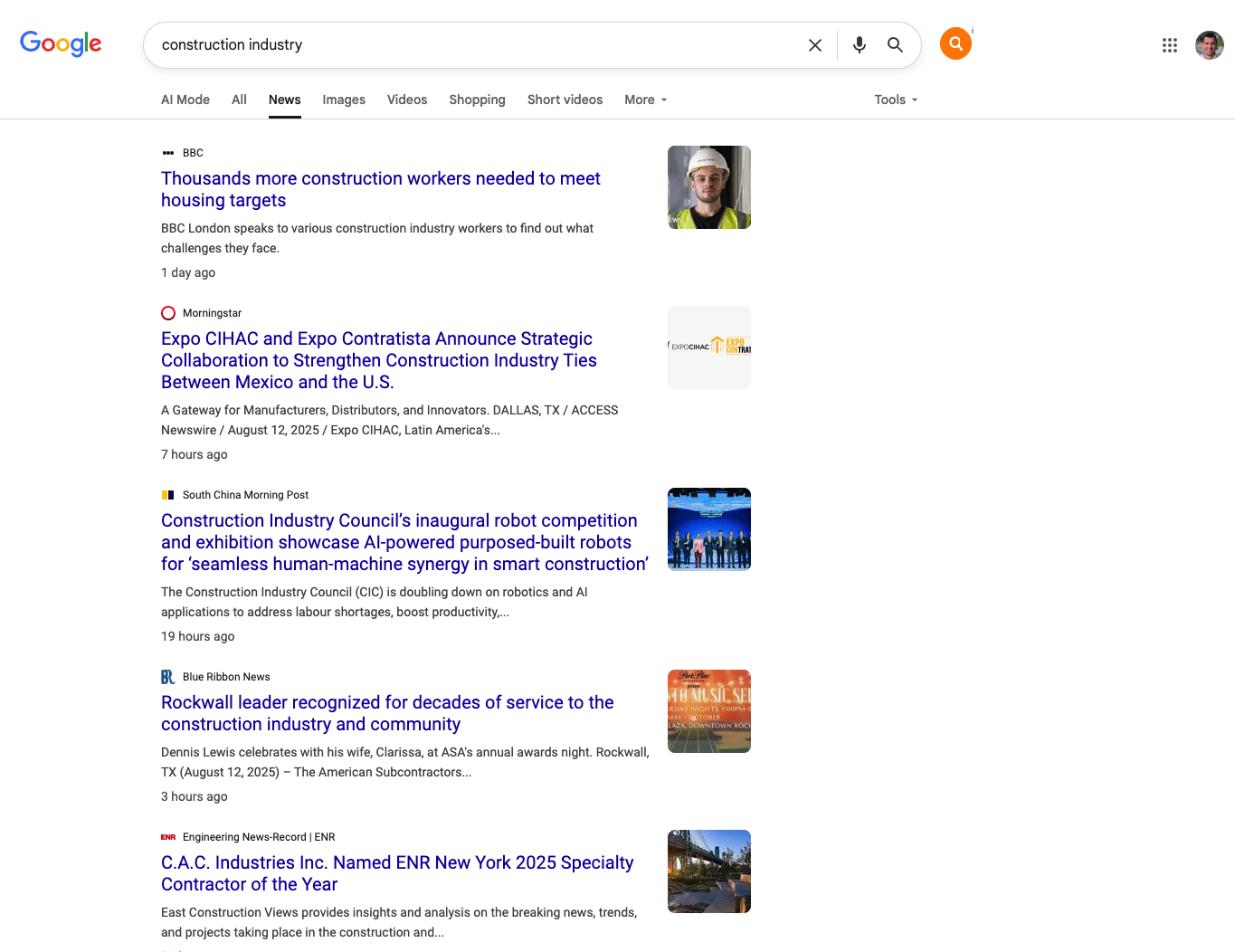This screenshot has width=1235, height=952.
Task: Go to Short videos tab
Action: (565, 100)
